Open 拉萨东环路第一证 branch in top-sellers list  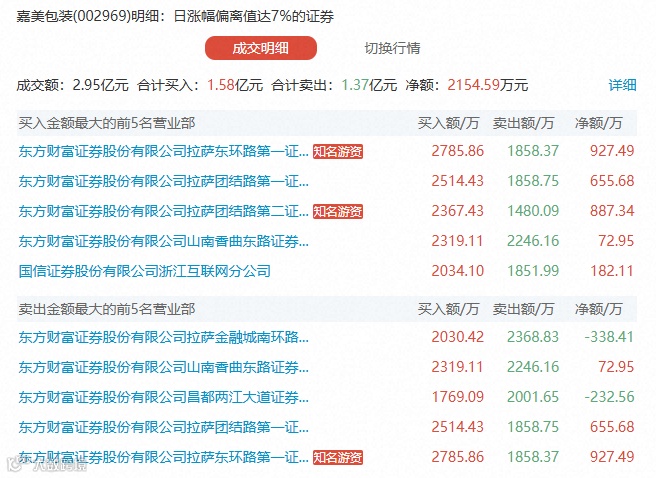(164, 457)
